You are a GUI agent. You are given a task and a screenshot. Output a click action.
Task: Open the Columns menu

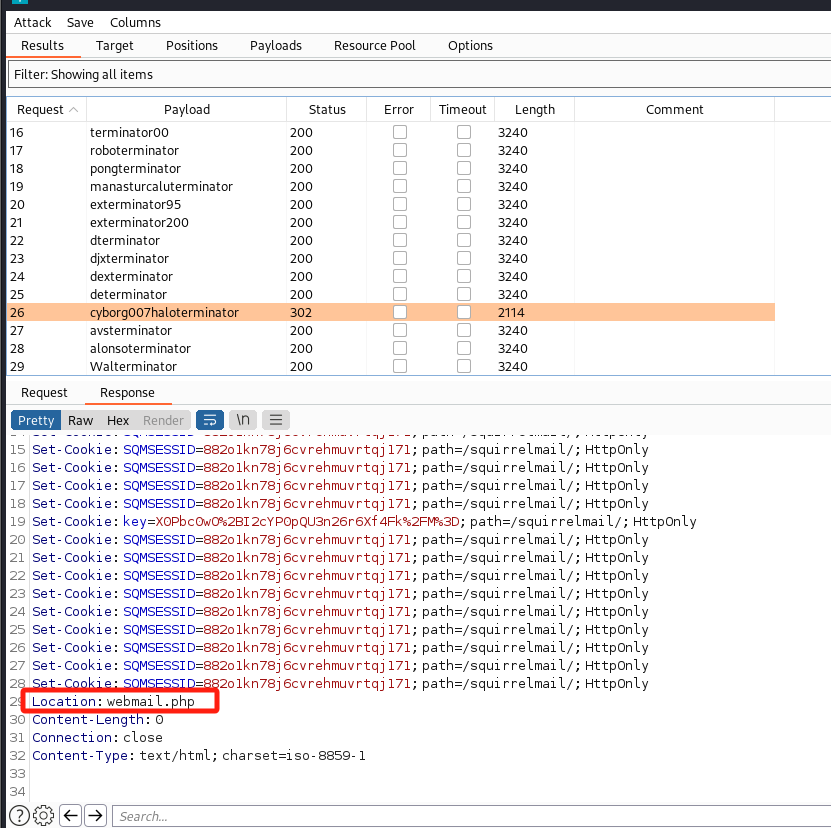pyautogui.click(x=135, y=22)
